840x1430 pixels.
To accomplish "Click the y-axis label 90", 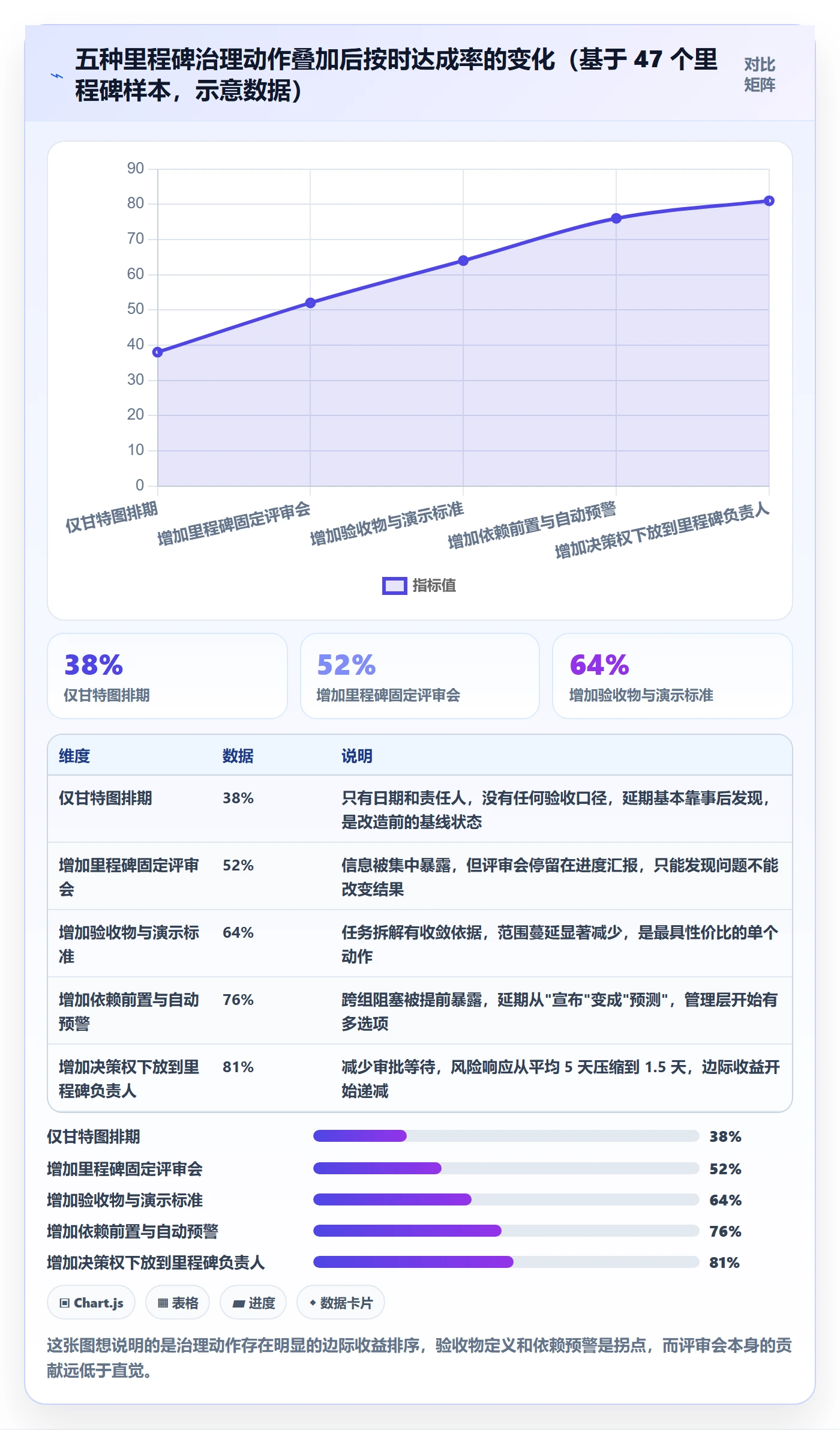I will pos(136,169).
